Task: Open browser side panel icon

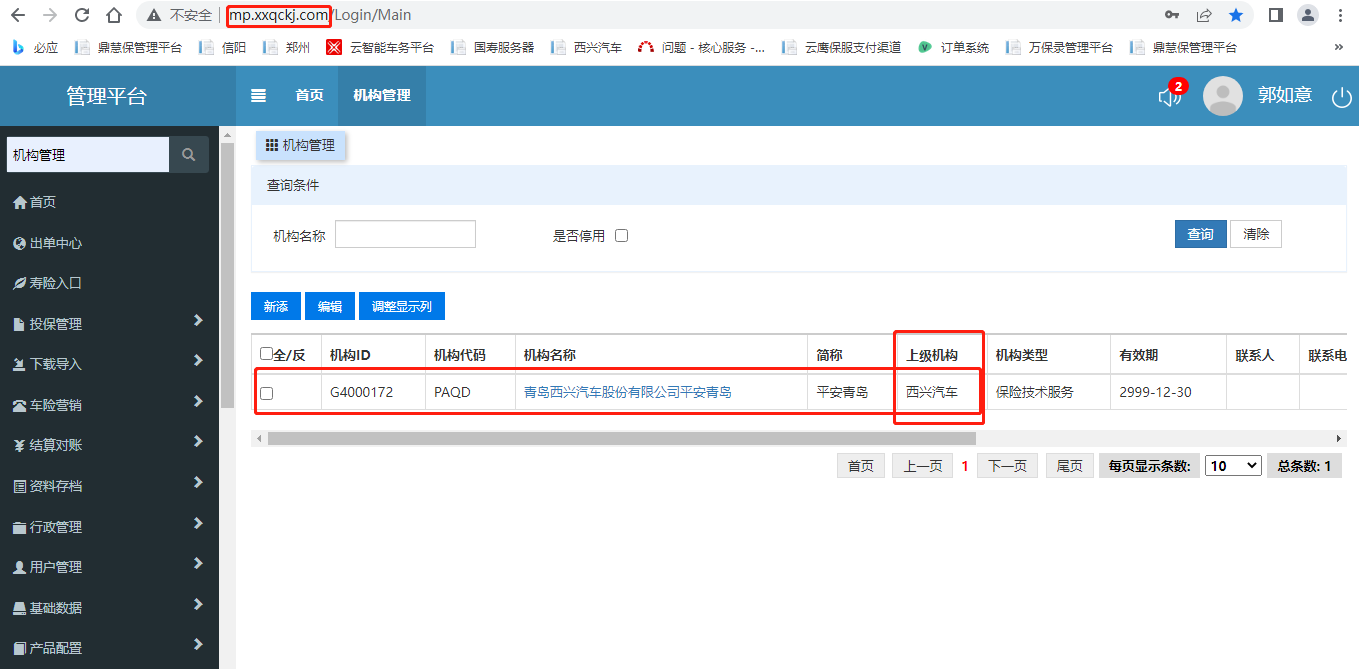Action: pyautogui.click(x=1276, y=15)
